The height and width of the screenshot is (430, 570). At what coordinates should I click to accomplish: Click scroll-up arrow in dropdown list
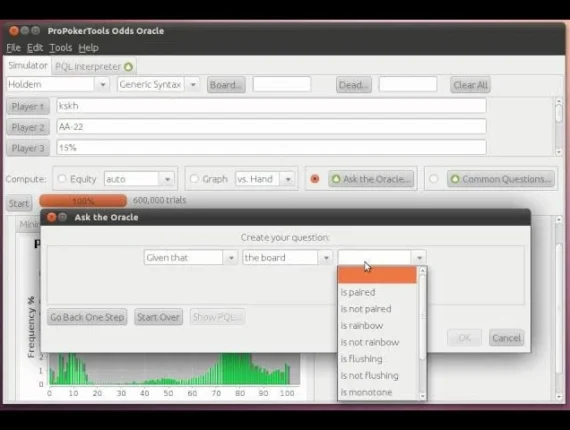click(x=422, y=270)
